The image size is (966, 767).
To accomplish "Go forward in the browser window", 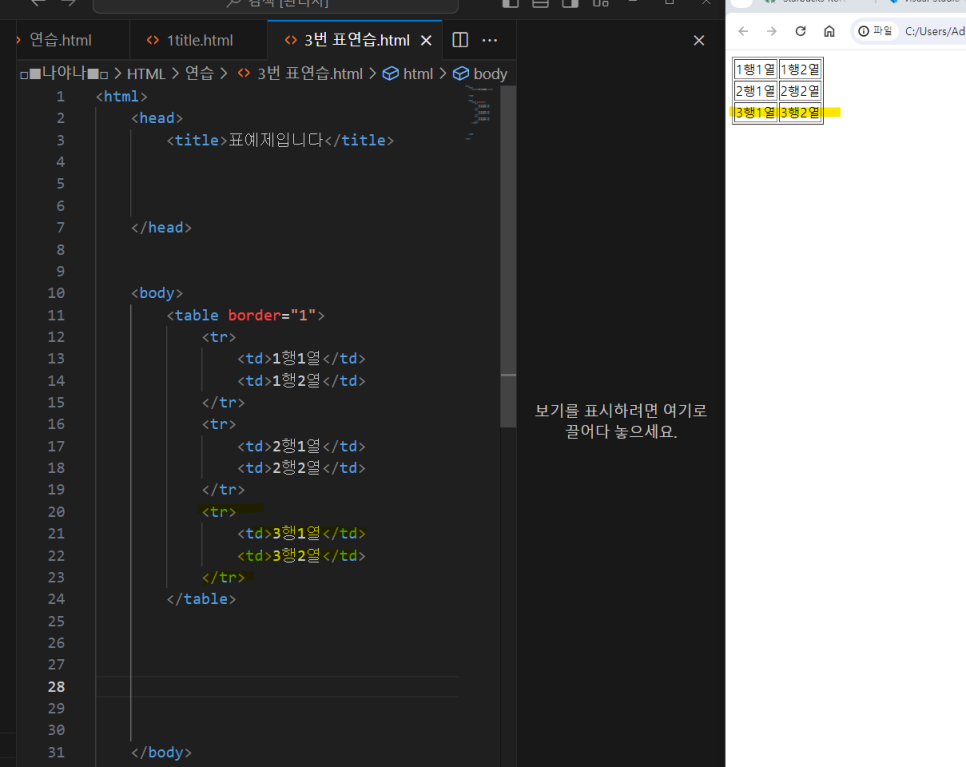I will point(771,31).
